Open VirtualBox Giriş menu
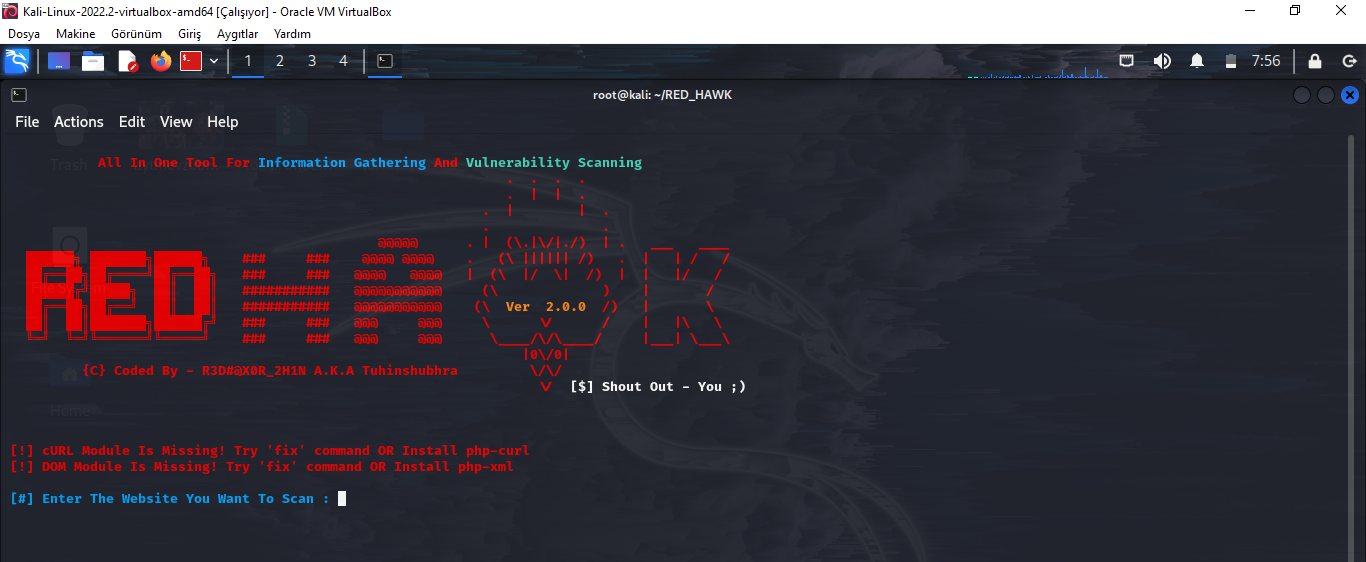This screenshot has width=1366, height=562. (x=190, y=34)
